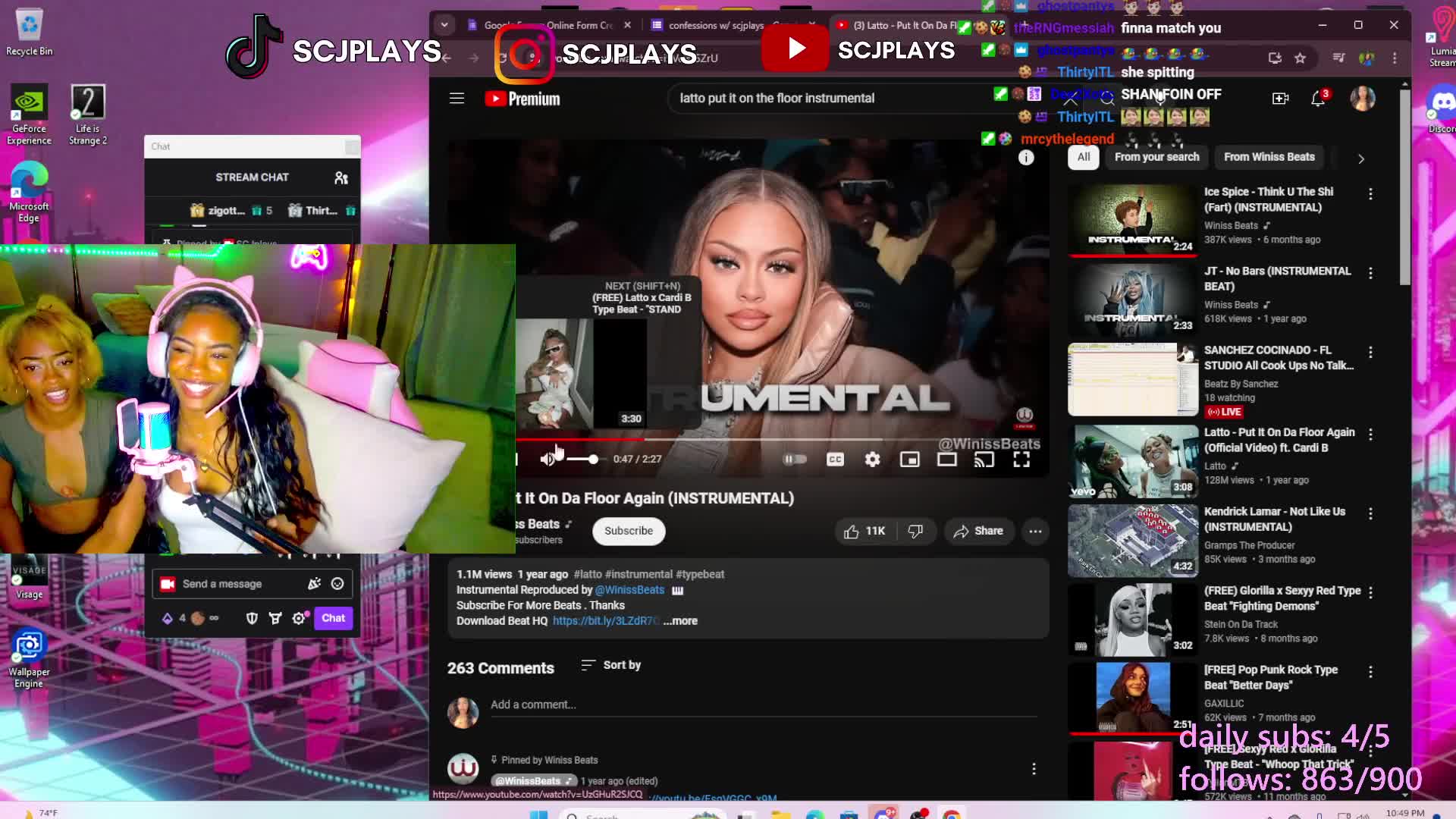Open Twitch emote picker smiley
This screenshot has height=819, width=1456.
click(337, 584)
